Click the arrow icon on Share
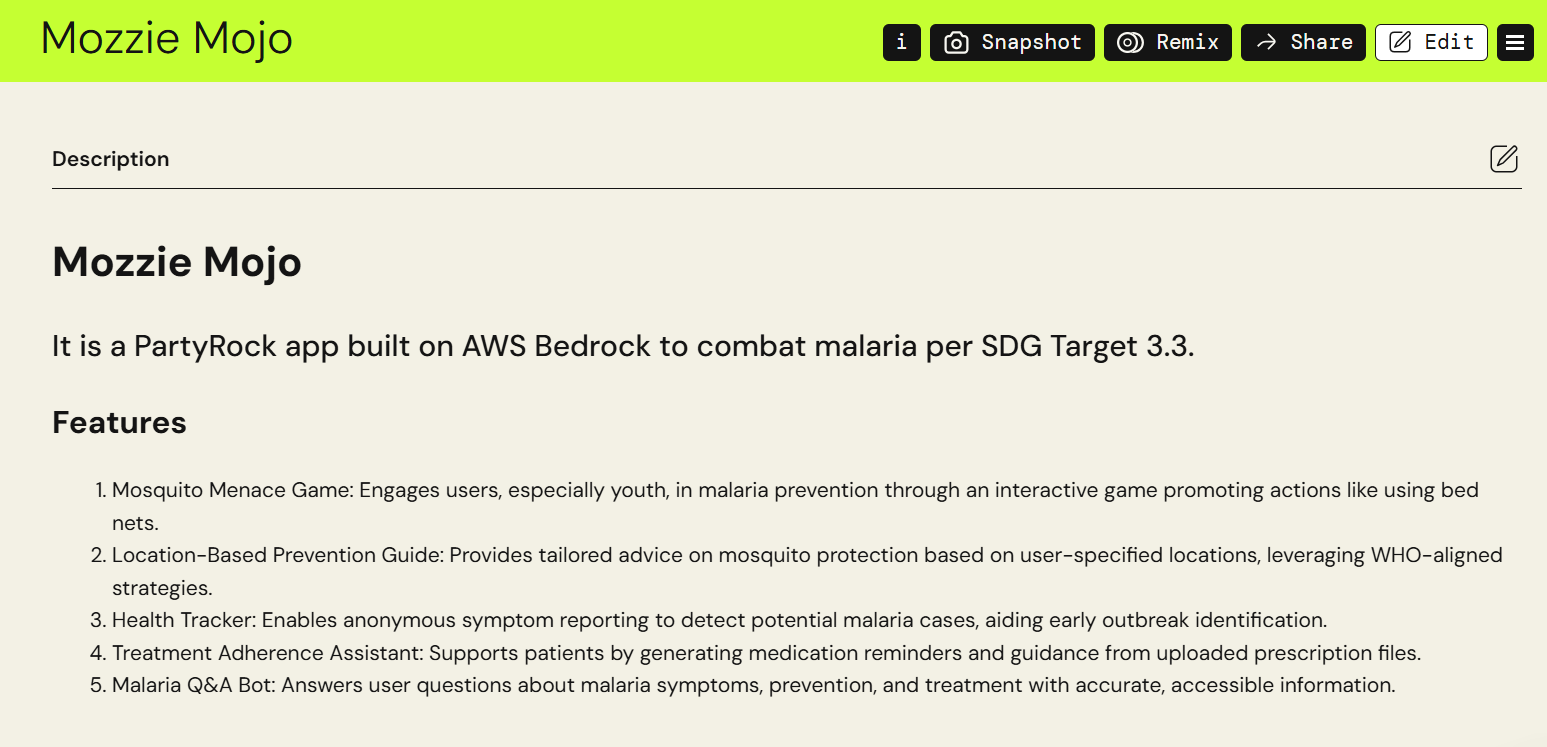 tap(1267, 43)
